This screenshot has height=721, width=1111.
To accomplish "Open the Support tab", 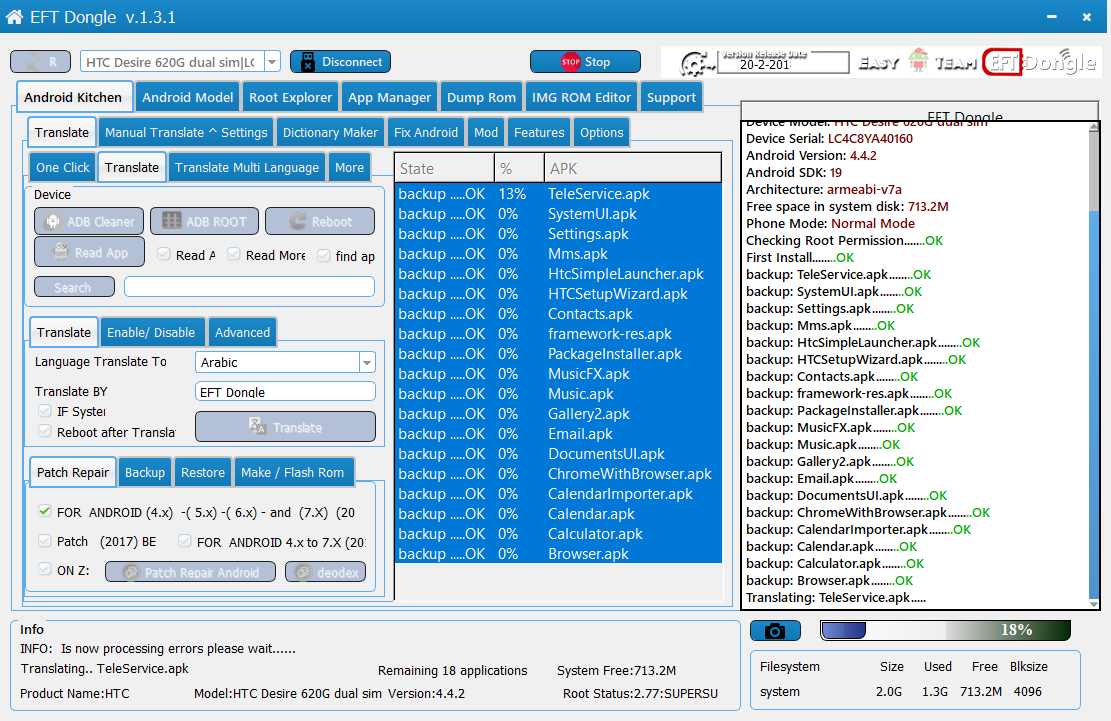I will coord(671,97).
